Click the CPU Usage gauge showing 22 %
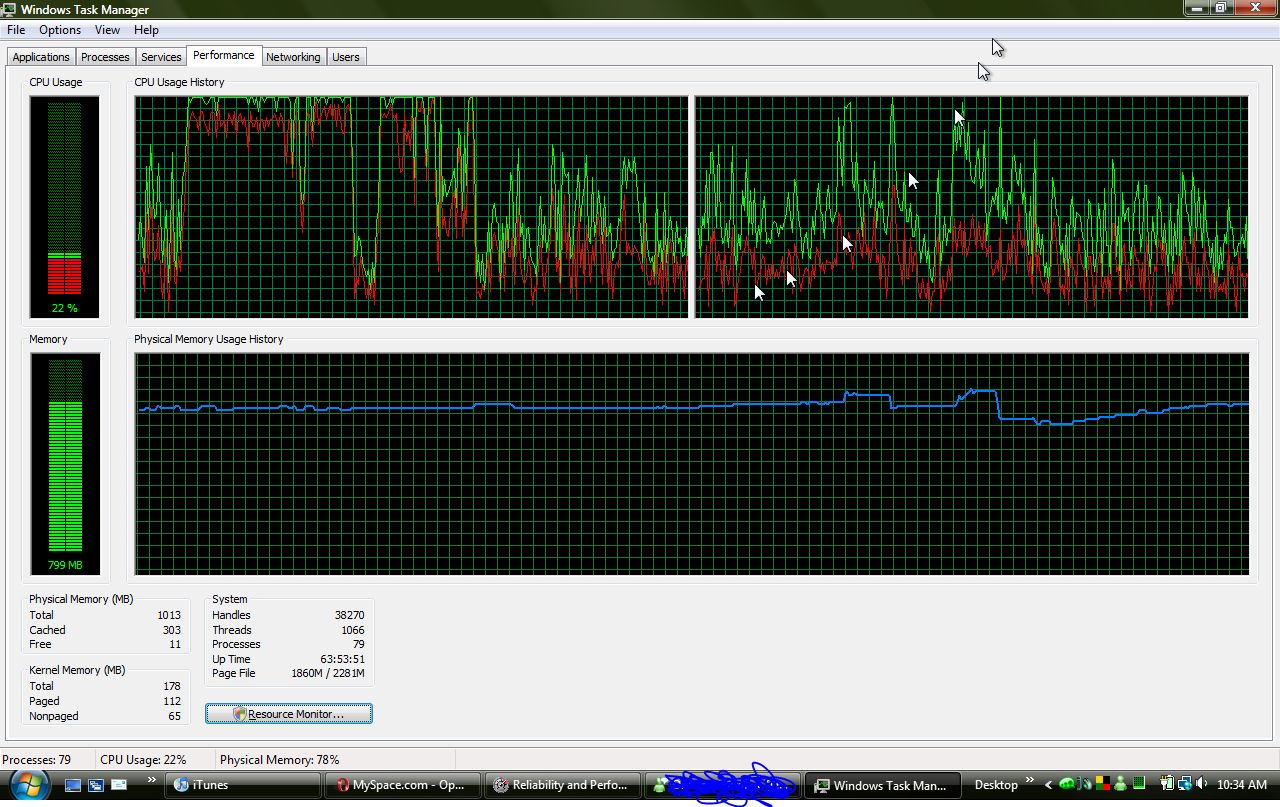This screenshot has width=1280, height=807. pyautogui.click(x=65, y=208)
